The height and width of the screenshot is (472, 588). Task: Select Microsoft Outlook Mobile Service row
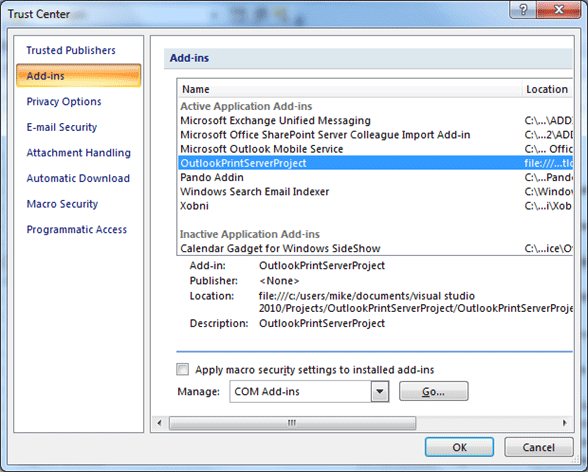point(375,149)
